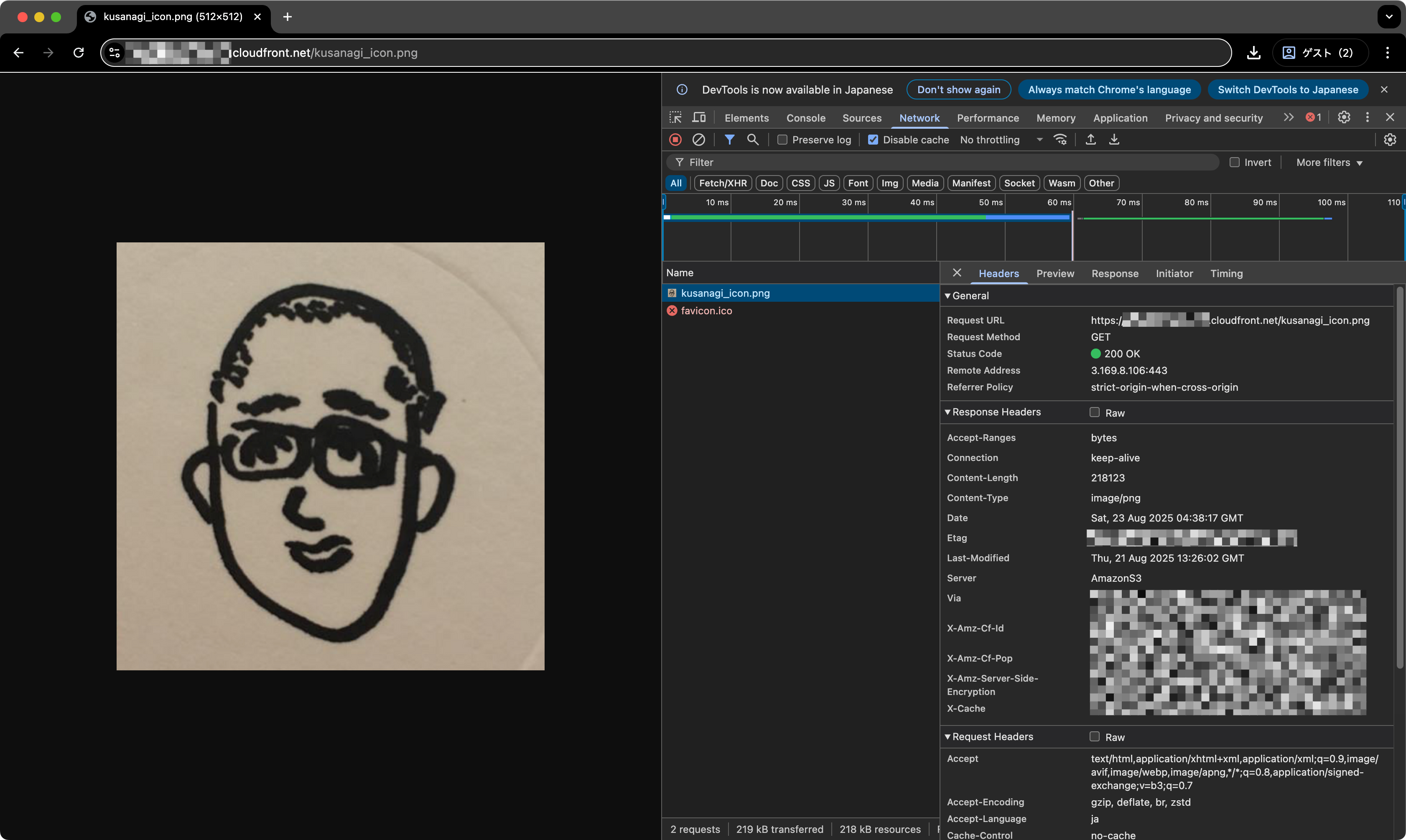Open the Performance tab
The height and width of the screenshot is (840, 1406).
pos(988,118)
